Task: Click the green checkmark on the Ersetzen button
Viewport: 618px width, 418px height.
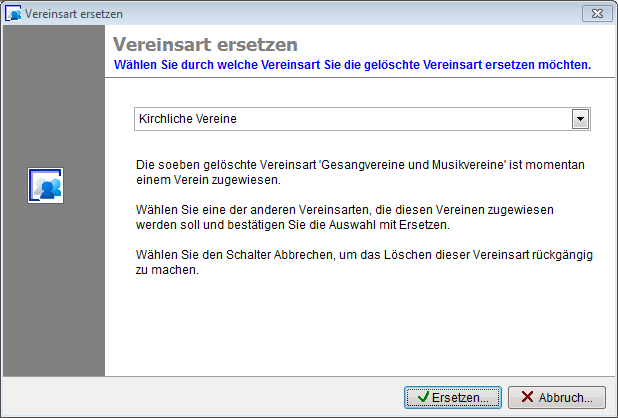Action: click(424, 397)
